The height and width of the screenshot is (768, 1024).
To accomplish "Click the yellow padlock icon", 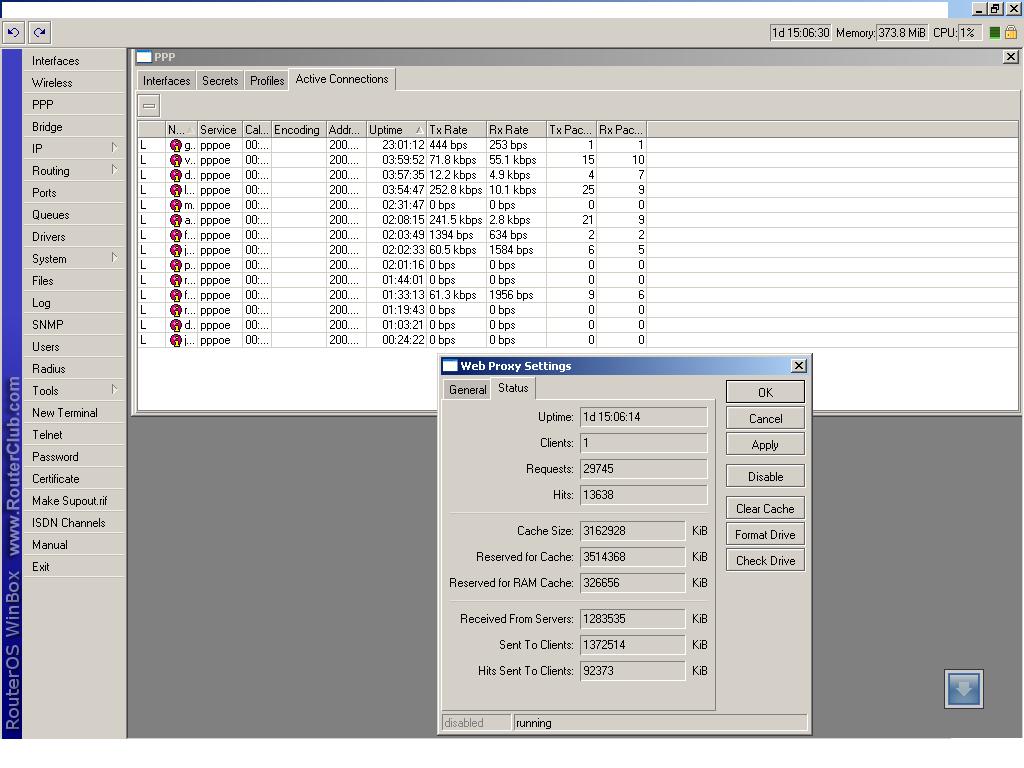I will click(1010, 32).
